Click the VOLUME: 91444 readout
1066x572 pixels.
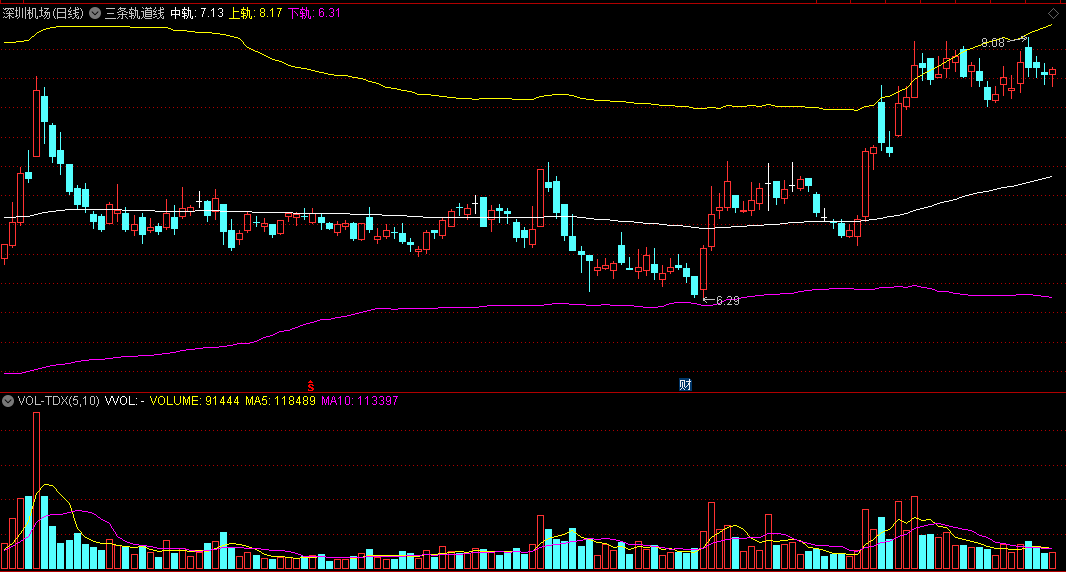click(194, 401)
